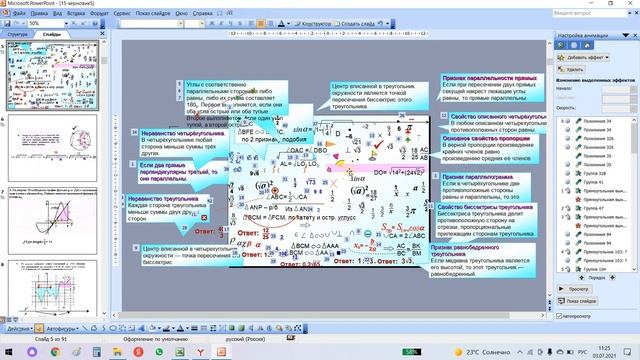The width and height of the screenshot is (640, 360).
Task: Select the Группа 47 animation entry
Action: pyautogui.click(x=595, y=208)
